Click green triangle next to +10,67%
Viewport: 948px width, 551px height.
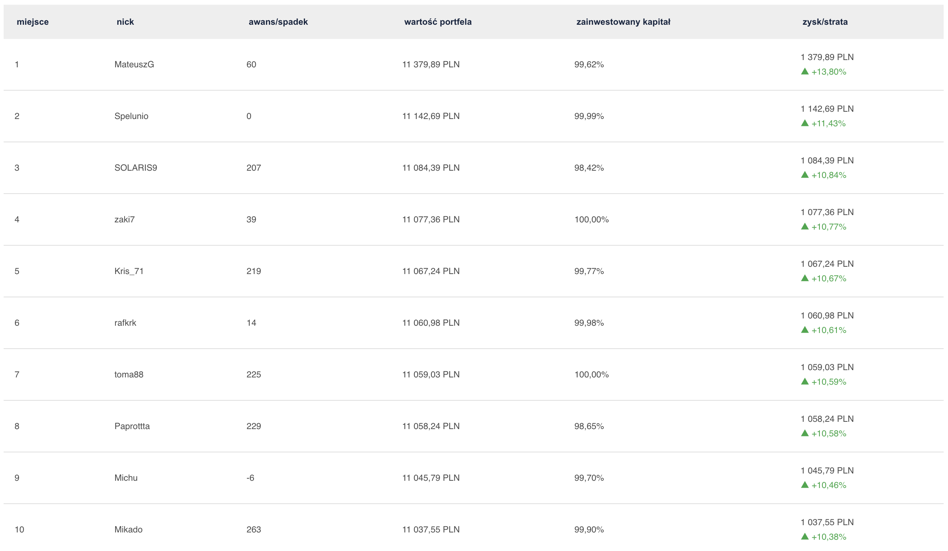pos(804,278)
